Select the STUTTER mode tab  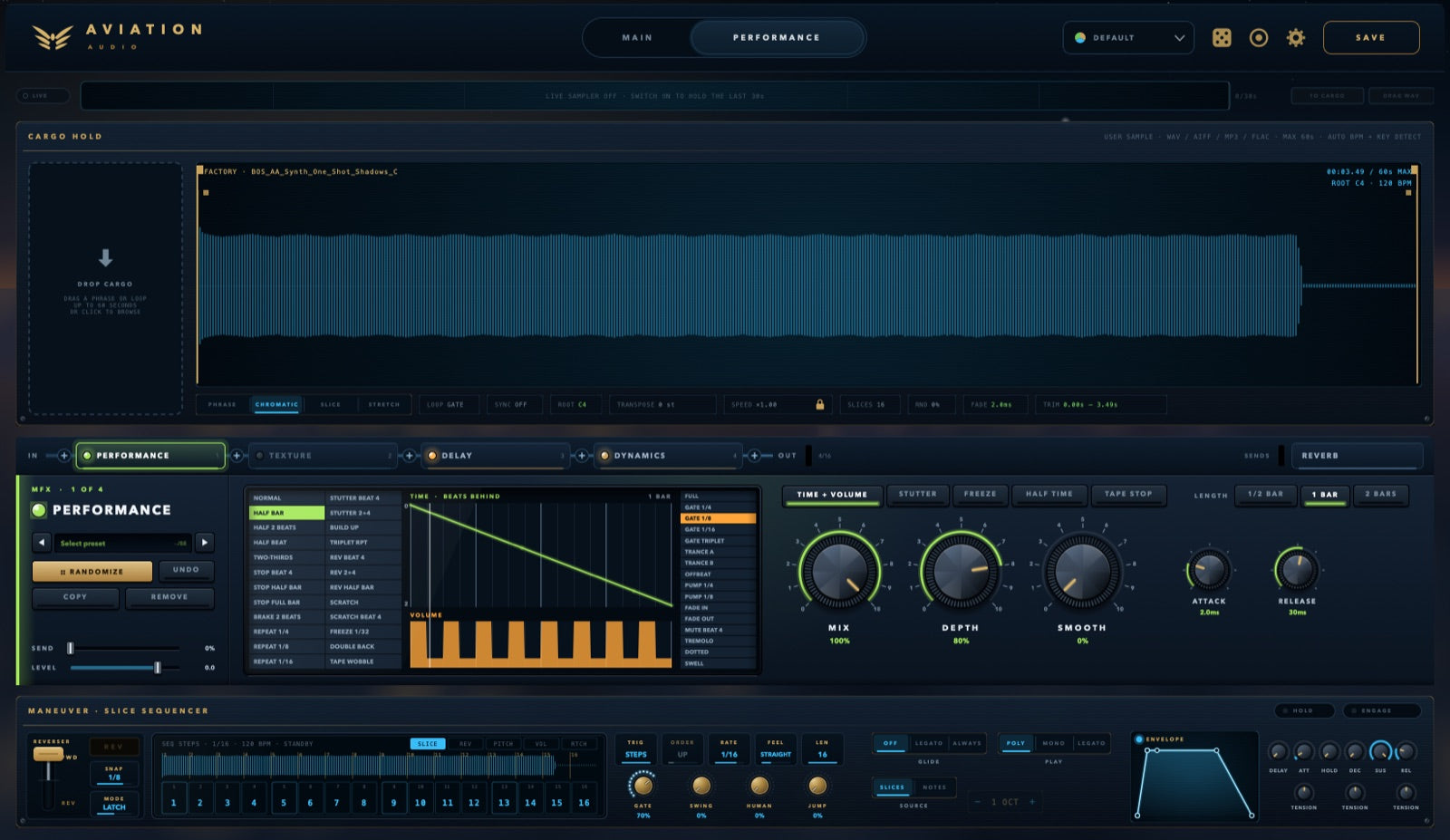918,494
